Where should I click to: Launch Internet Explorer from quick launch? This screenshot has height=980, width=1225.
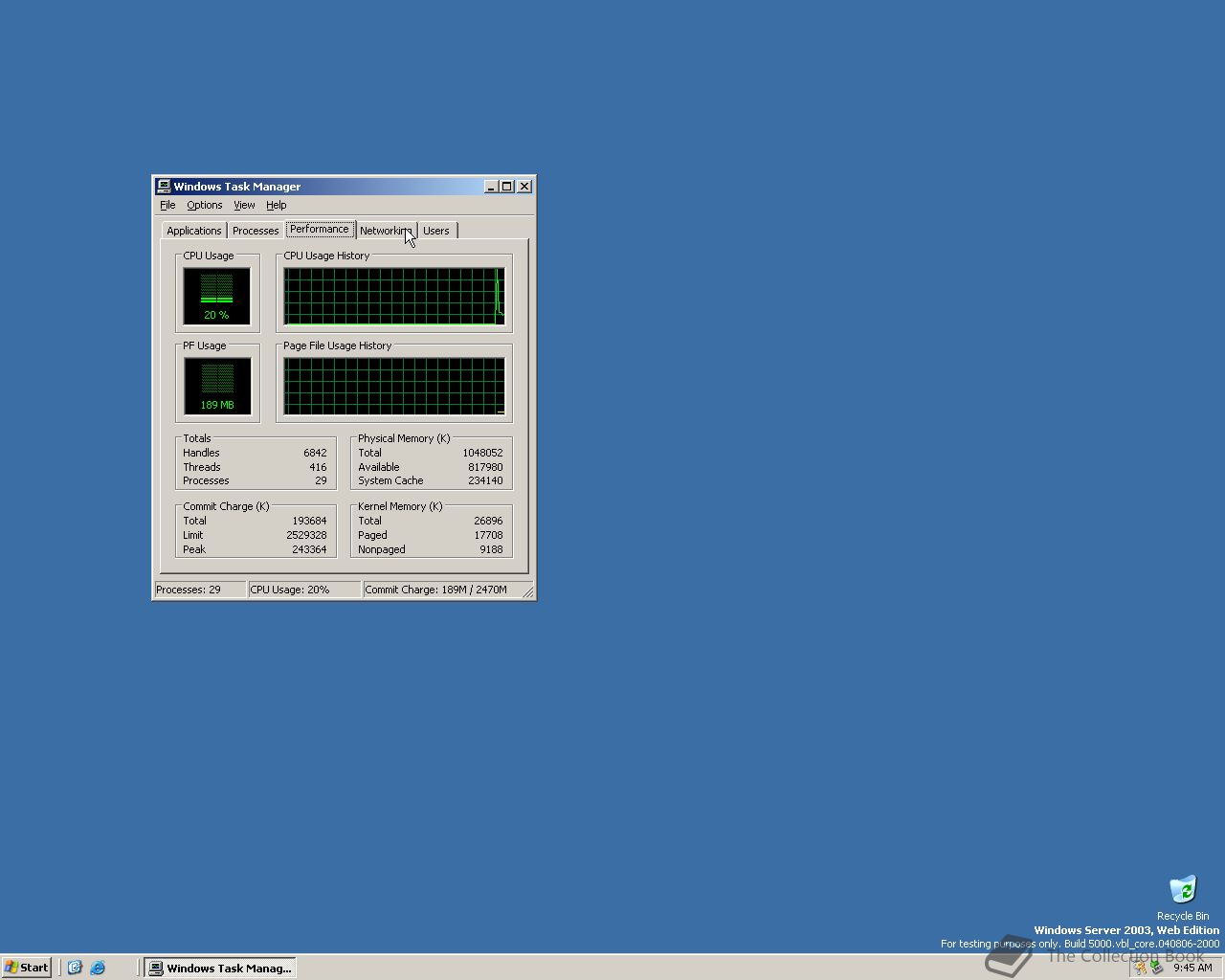pos(98,968)
